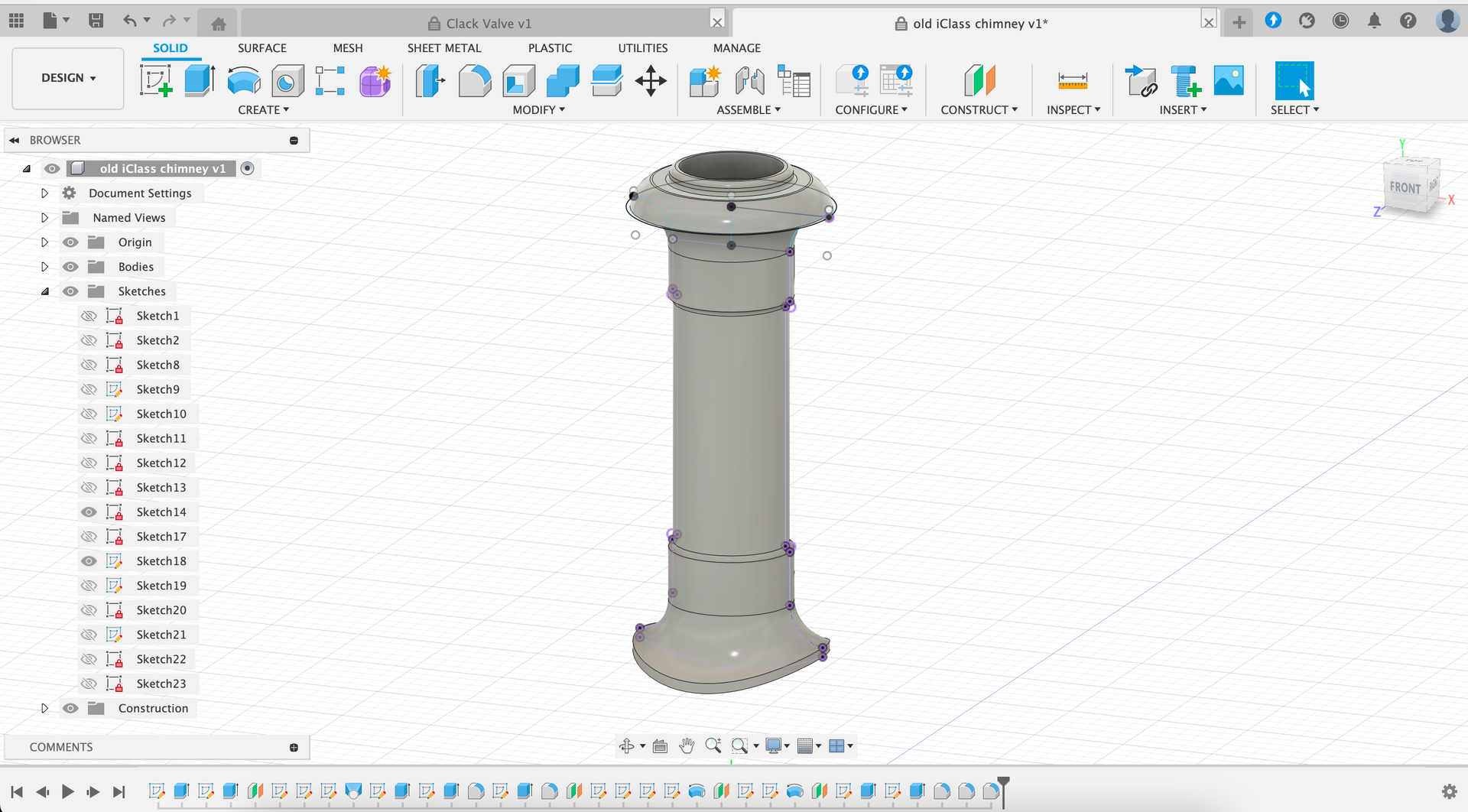Toggle visibility of the Bodies folder
This screenshot has height=812, width=1468.
click(x=70, y=267)
